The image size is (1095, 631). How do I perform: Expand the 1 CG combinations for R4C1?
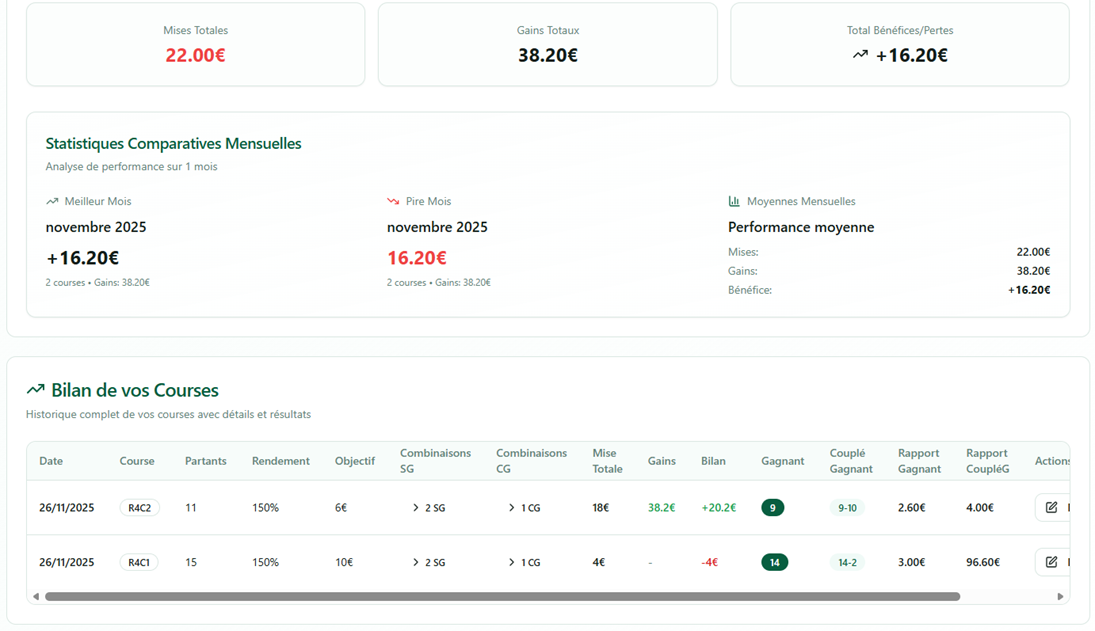click(x=524, y=562)
